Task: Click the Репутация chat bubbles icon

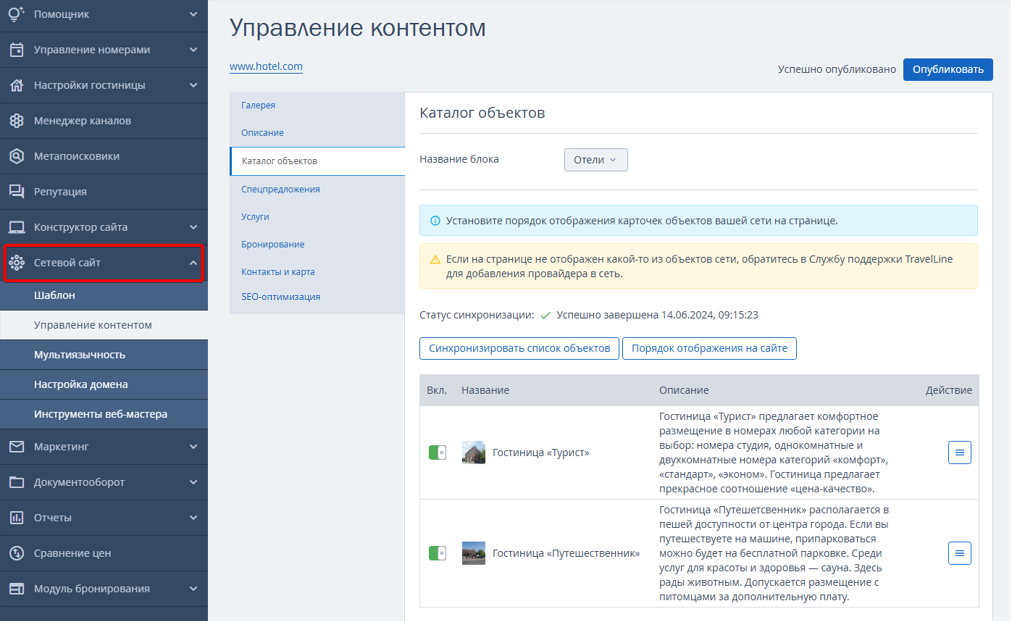Action: [17, 192]
